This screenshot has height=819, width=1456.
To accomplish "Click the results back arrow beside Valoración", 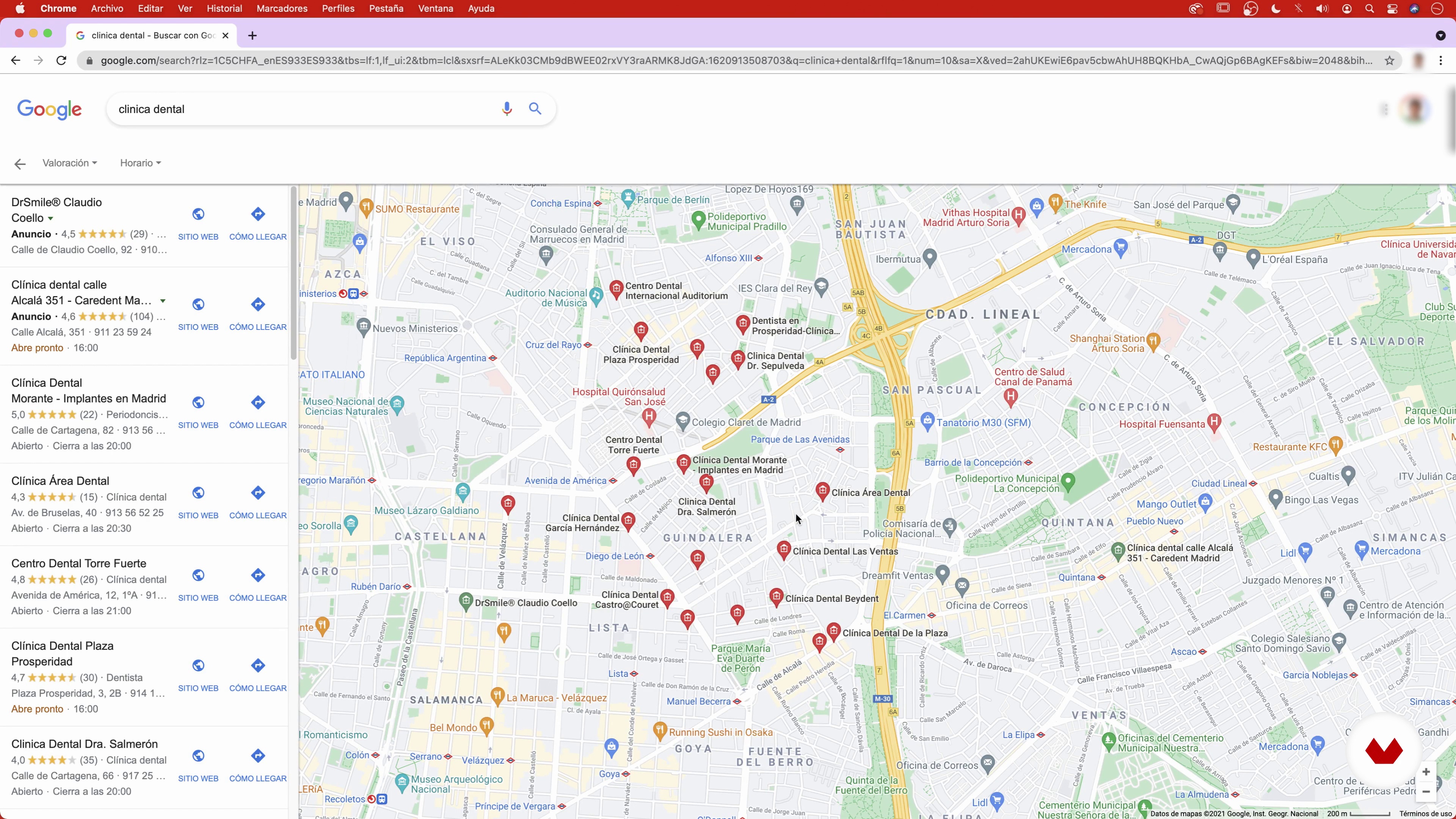I will (20, 164).
